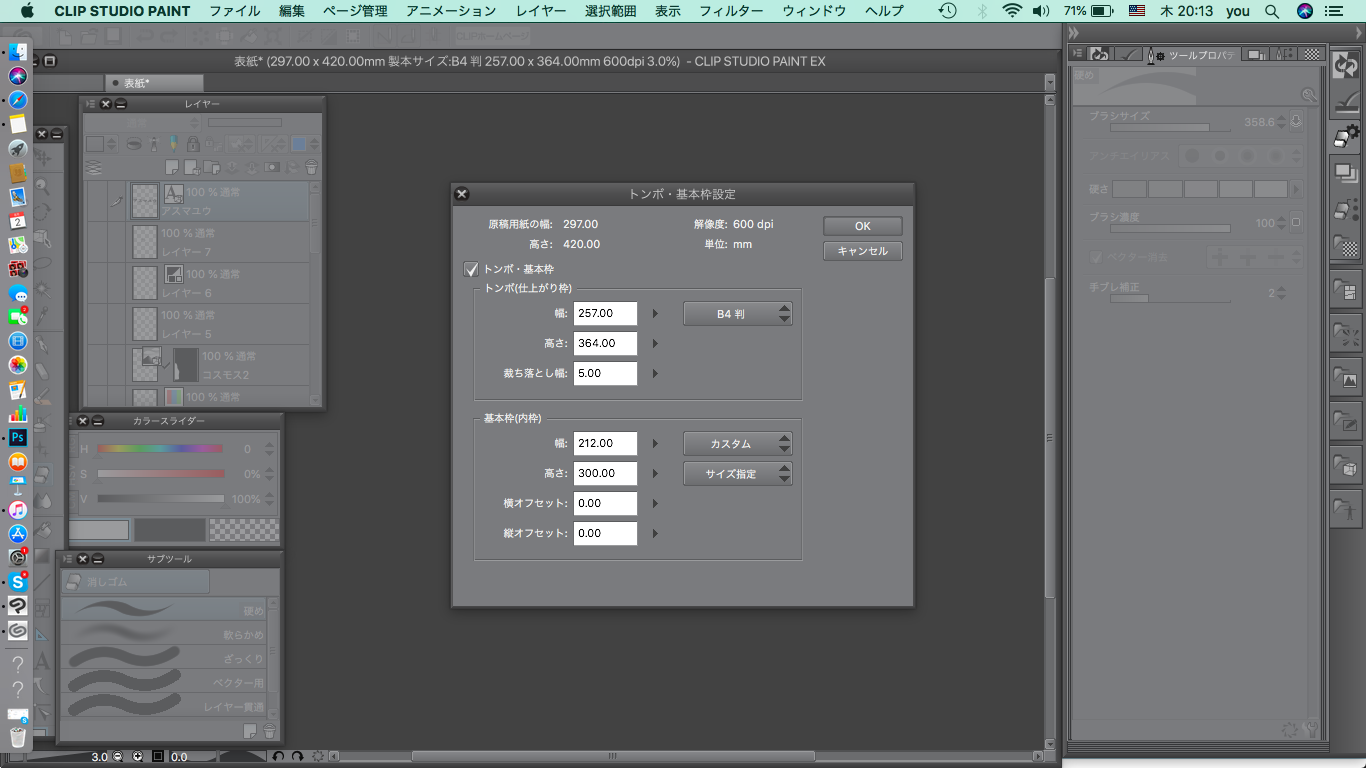Image resolution: width=1366 pixels, height=768 pixels.
Task: Open the eraser-with-gear sub tool detail icon
Action: click(x=1346, y=136)
